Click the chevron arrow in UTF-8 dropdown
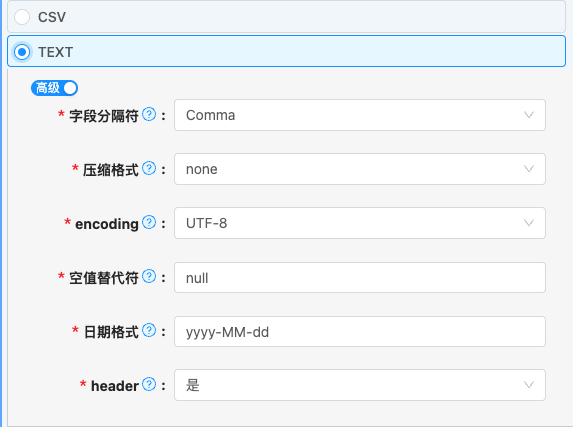Image resolution: width=573 pixels, height=427 pixels. (x=529, y=223)
